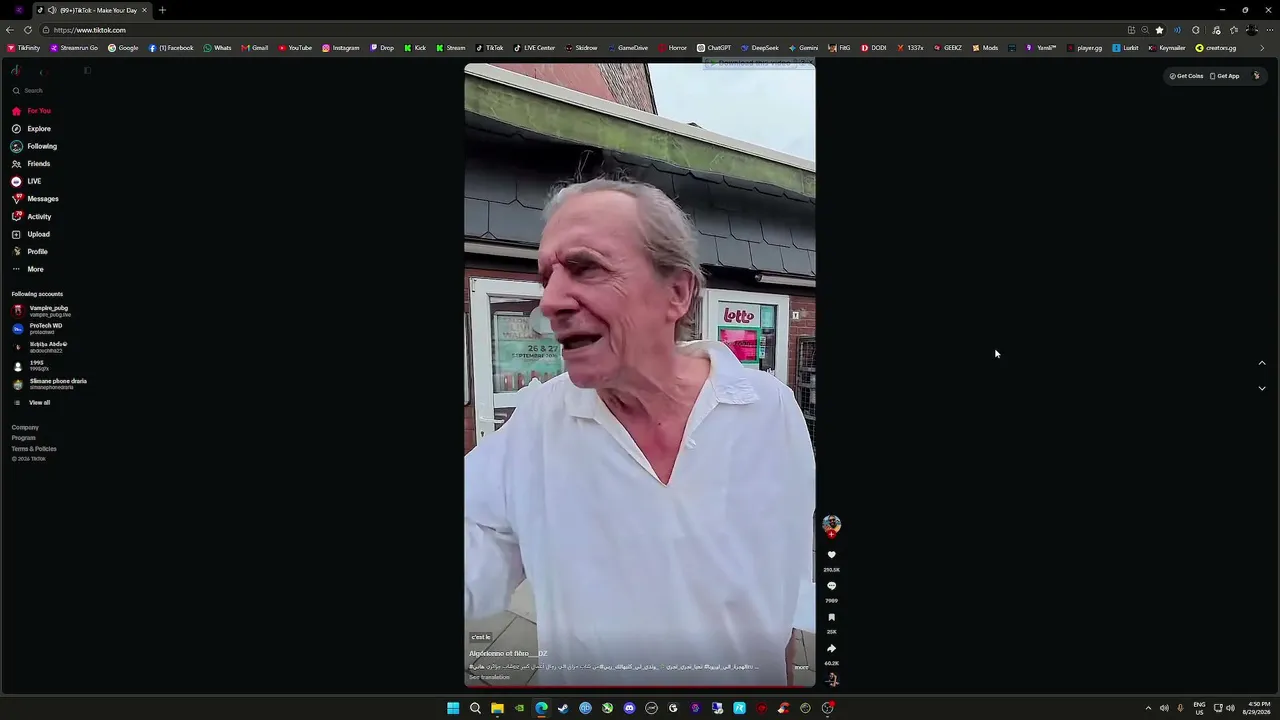This screenshot has height=720, width=1280.
Task: Open File Explorer from the taskbar
Action: pos(497,708)
